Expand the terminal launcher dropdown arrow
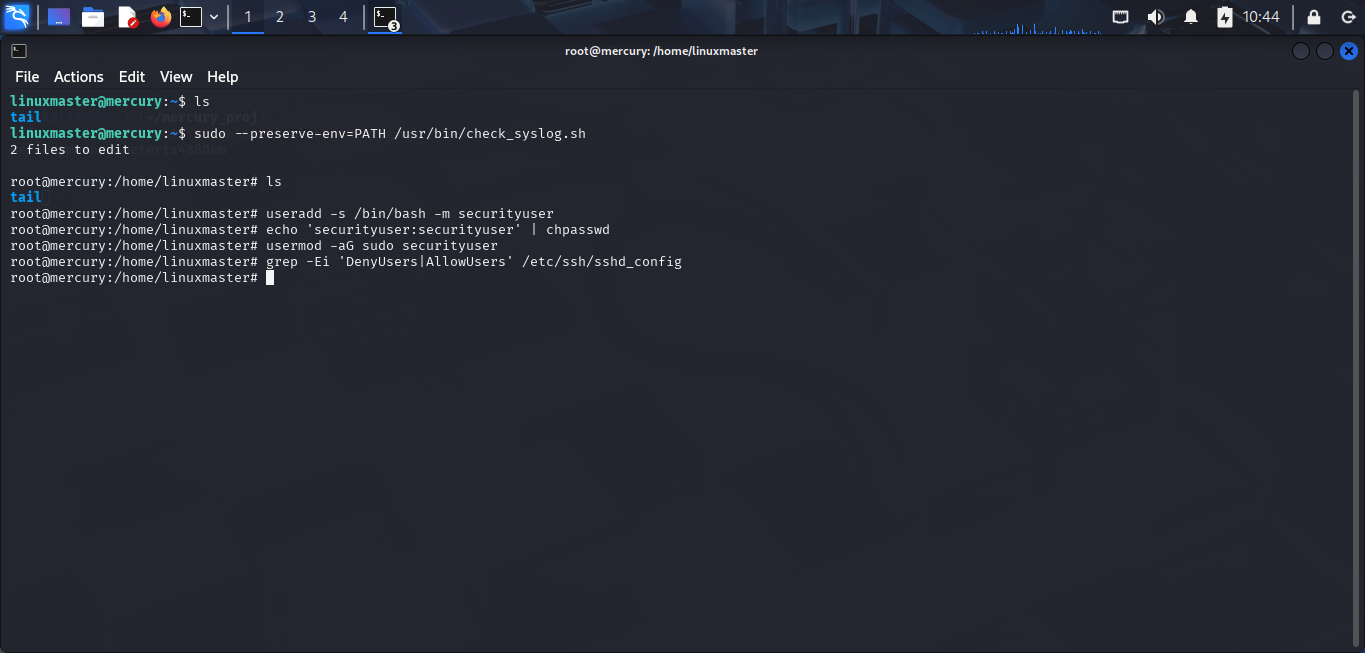 pos(214,17)
